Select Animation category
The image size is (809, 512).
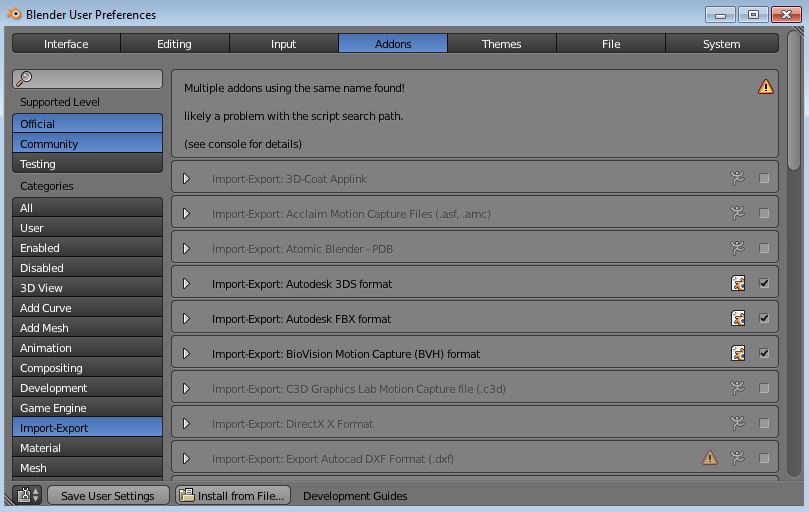[x=87, y=348]
